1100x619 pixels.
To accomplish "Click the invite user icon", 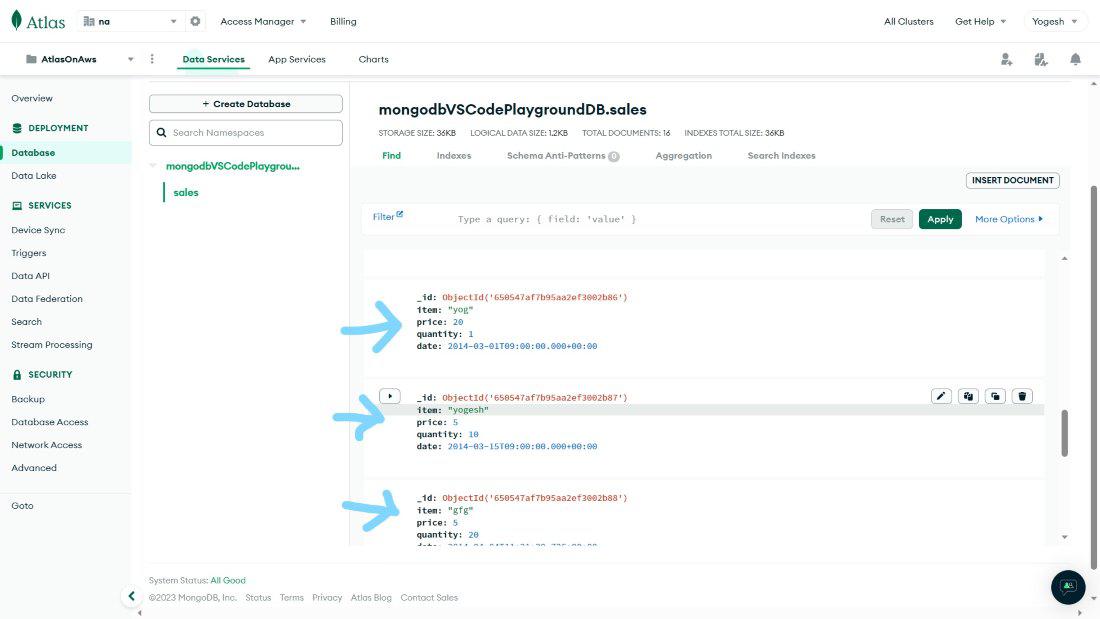I will coord(1007,60).
